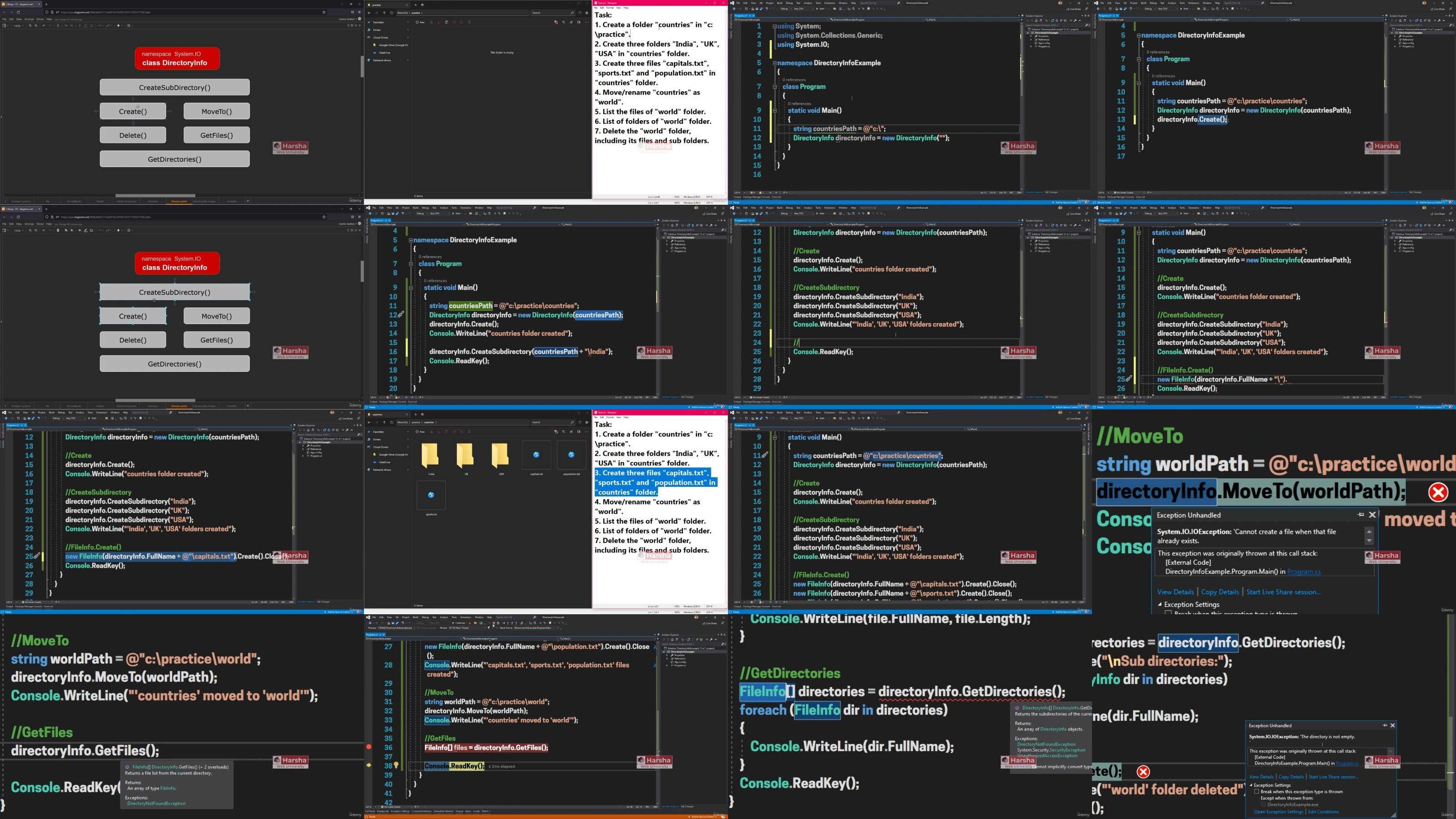
Task: Click down scroll arrow beside 'Cannot create a file' message
Action: [1369, 541]
